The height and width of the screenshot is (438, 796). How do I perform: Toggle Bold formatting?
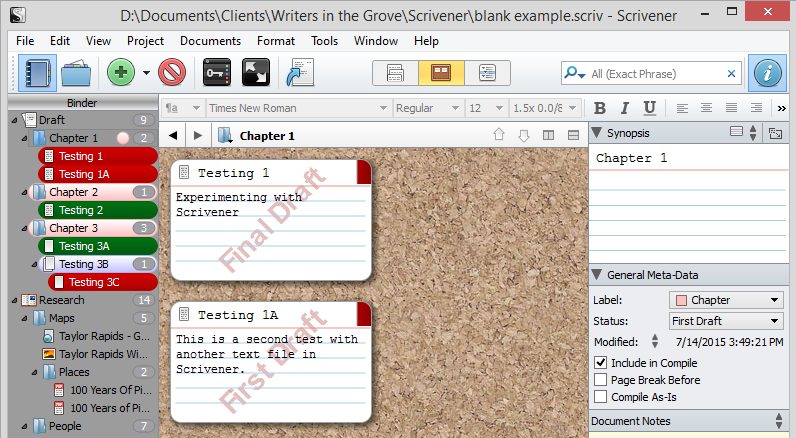pyautogui.click(x=600, y=108)
